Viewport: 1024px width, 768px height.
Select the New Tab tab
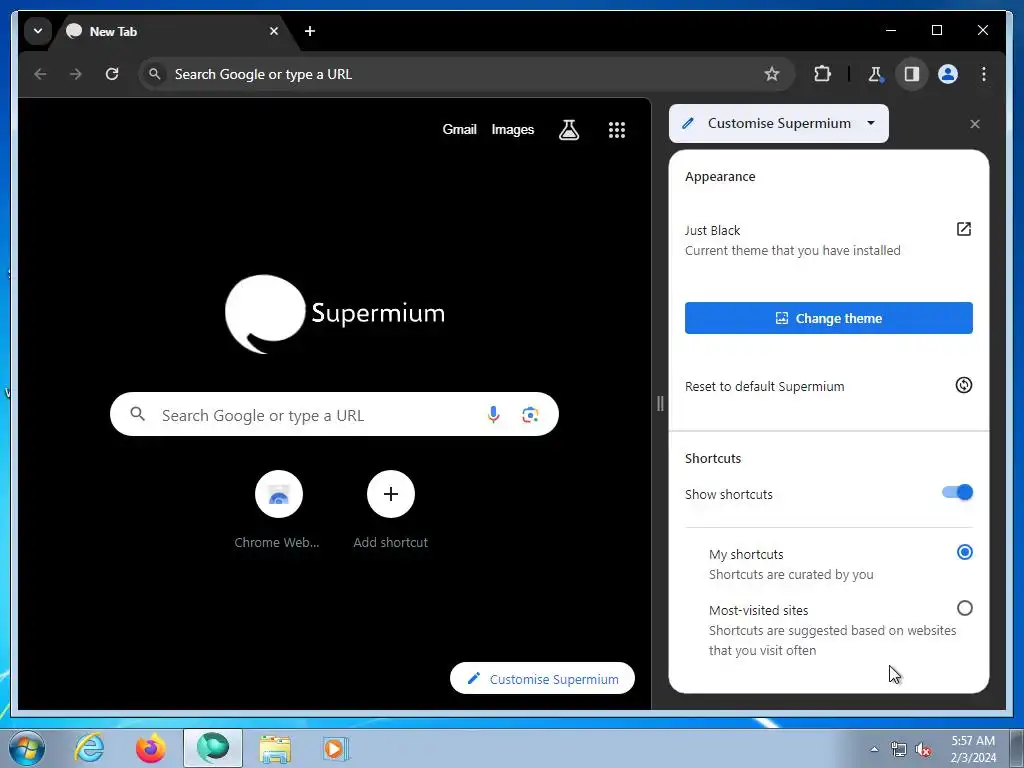(173, 31)
